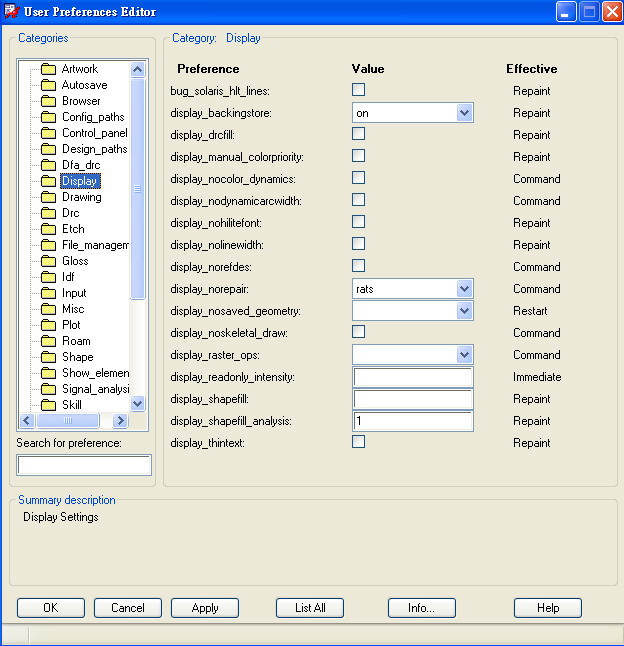Click the Design_paths folder icon
624x646 pixels.
48,149
